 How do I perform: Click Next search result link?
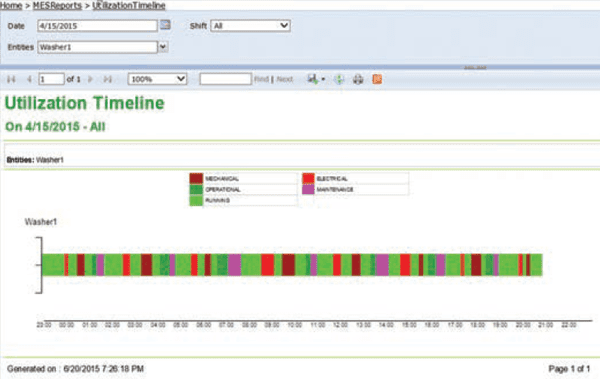(285, 79)
